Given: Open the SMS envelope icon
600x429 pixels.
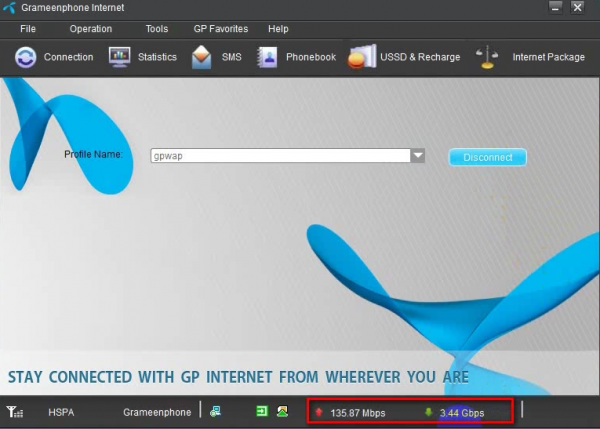Looking at the screenshot, I should coord(202,57).
